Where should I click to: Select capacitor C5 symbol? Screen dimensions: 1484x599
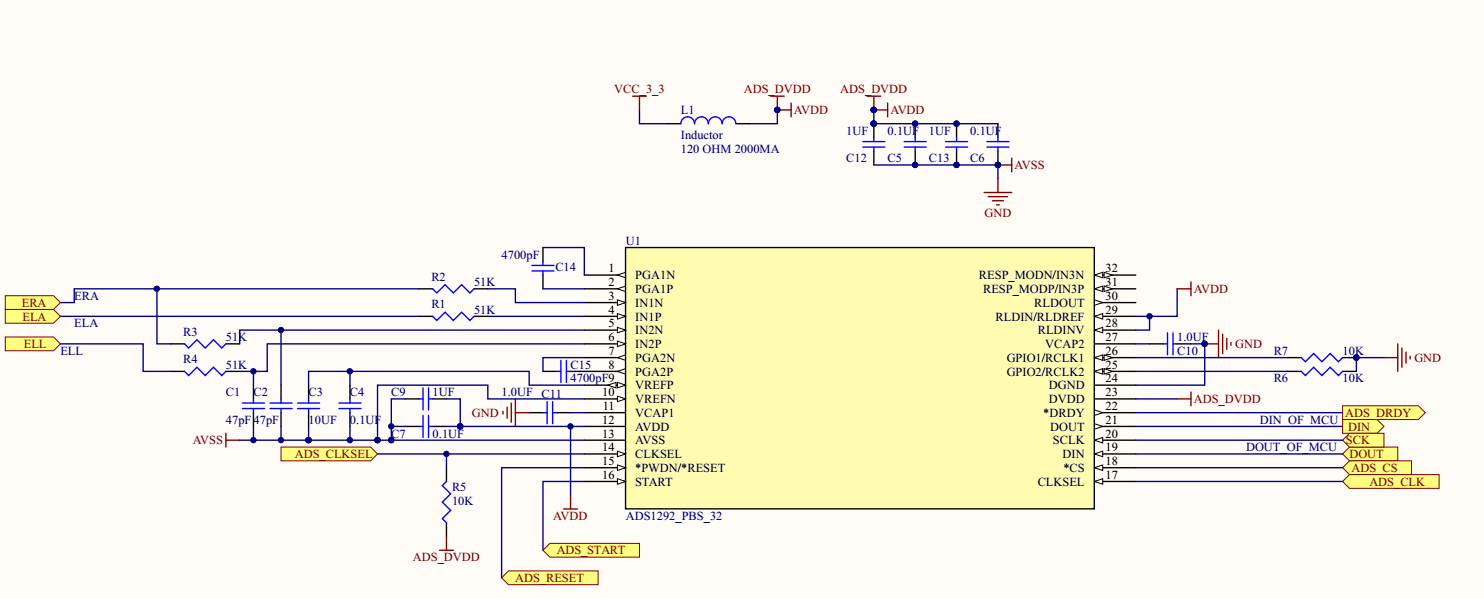click(x=915, y=145)
